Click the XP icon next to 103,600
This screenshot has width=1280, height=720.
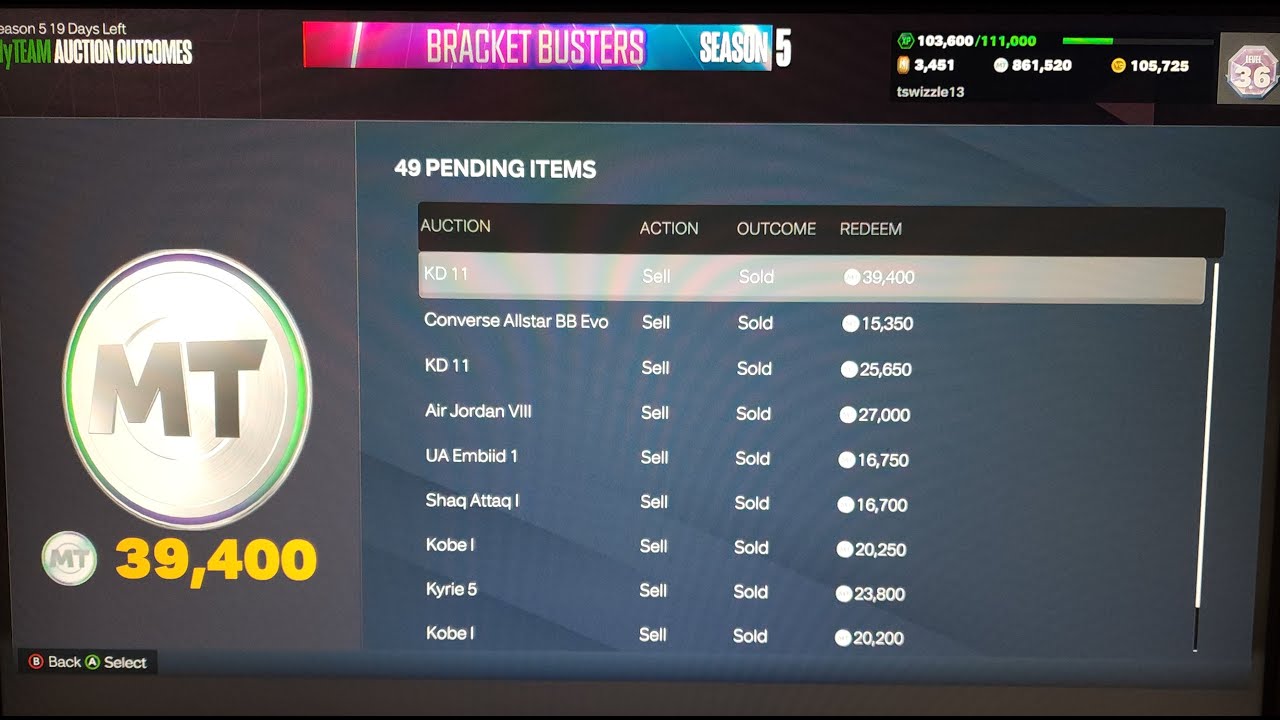905,41
